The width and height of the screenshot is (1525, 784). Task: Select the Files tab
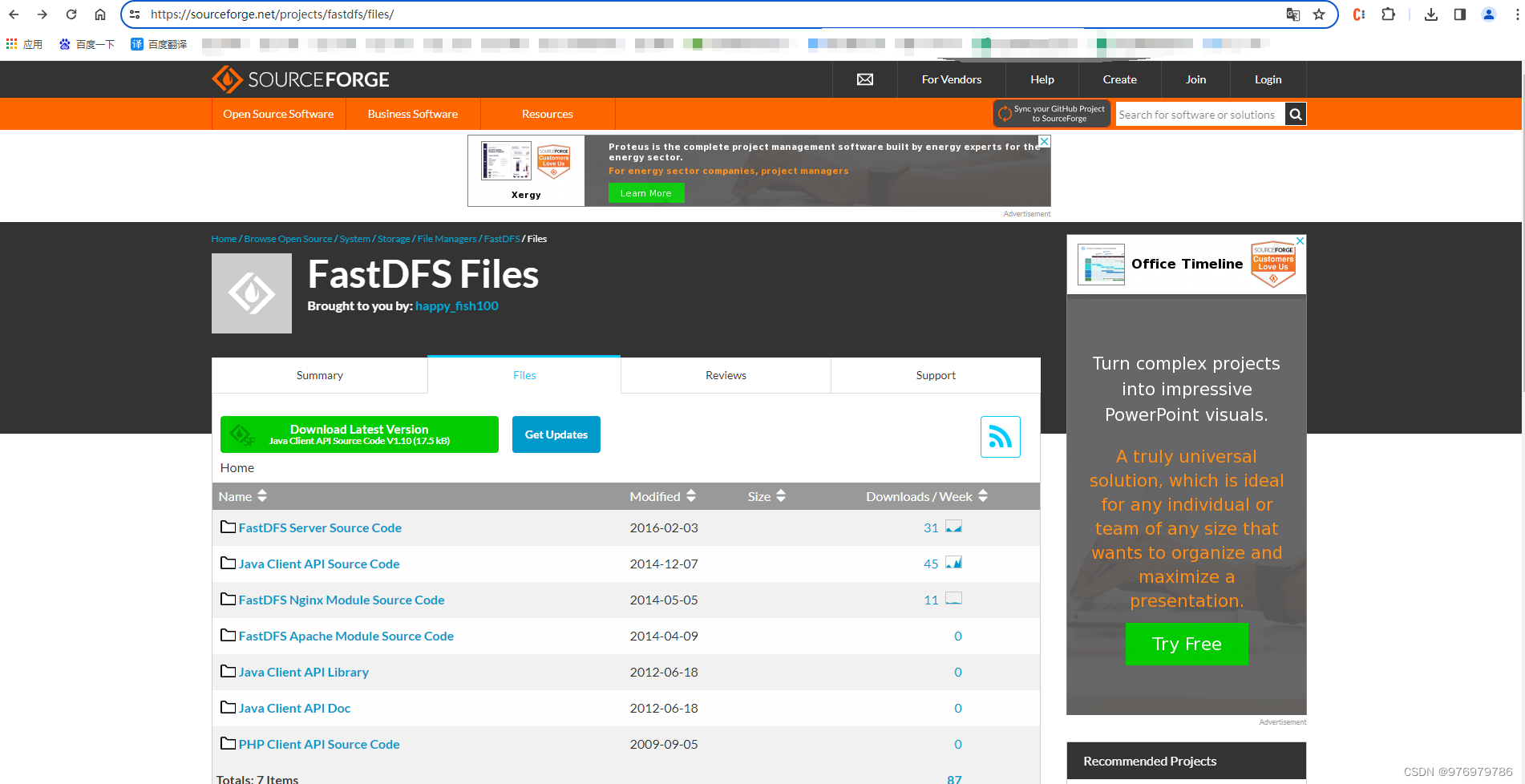tap(524, 375)
